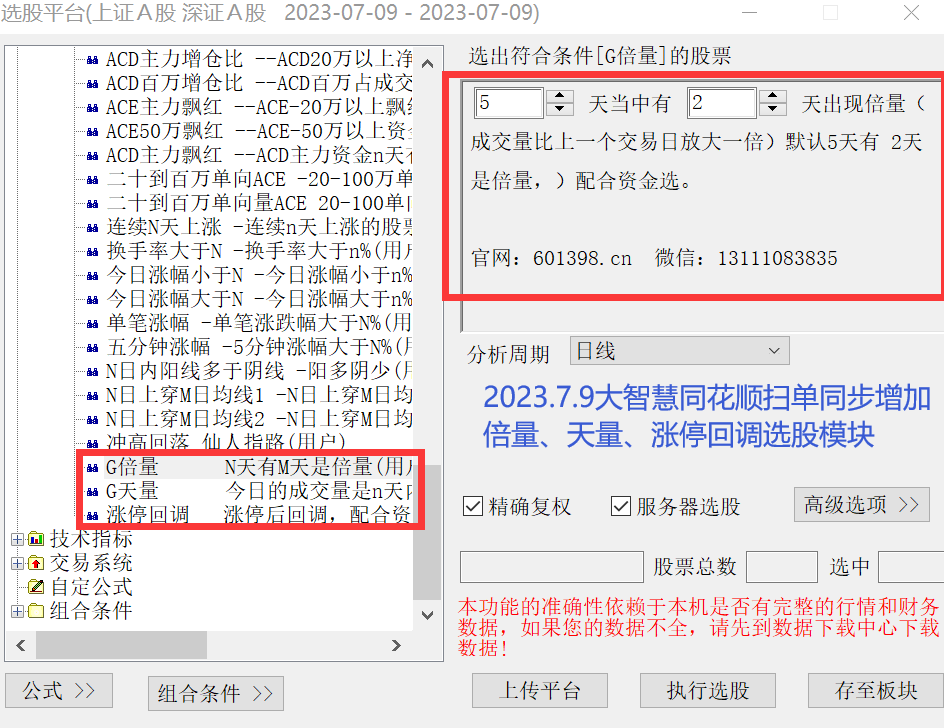Viewport: 944px width, 728px height.
Task: Click the tree vertical scrollbar up arrow
Action: (427, 63)
